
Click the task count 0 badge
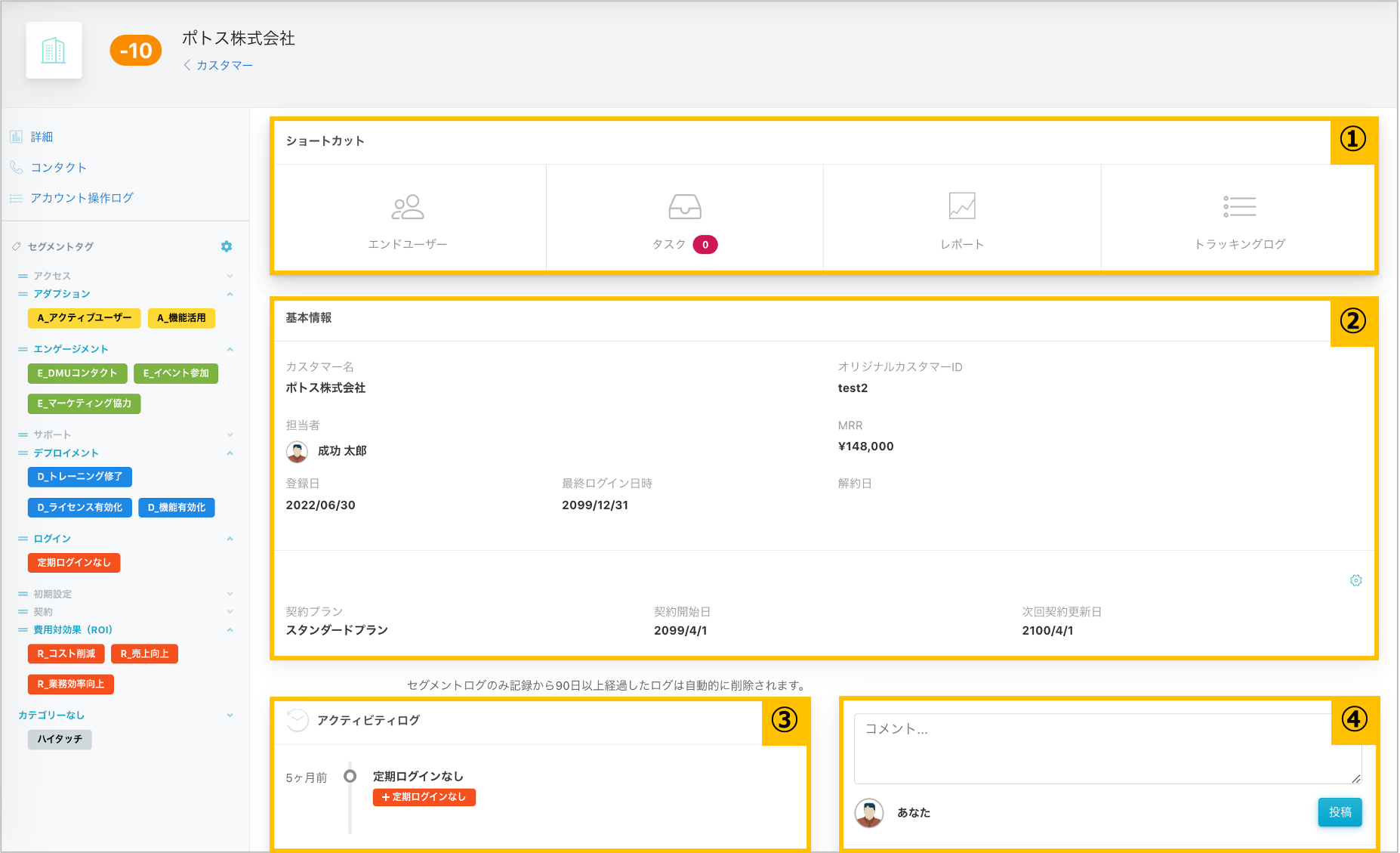705,245
